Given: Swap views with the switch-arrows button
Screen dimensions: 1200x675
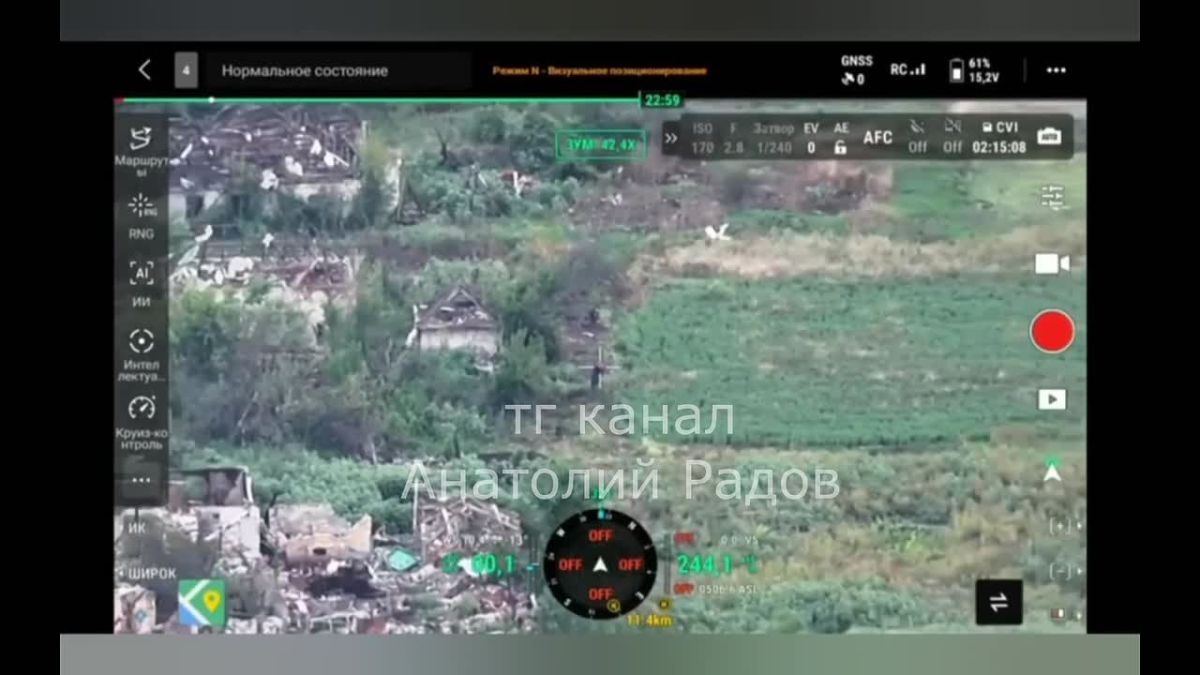Looking at the screenshot, I should tap(999, 602).
